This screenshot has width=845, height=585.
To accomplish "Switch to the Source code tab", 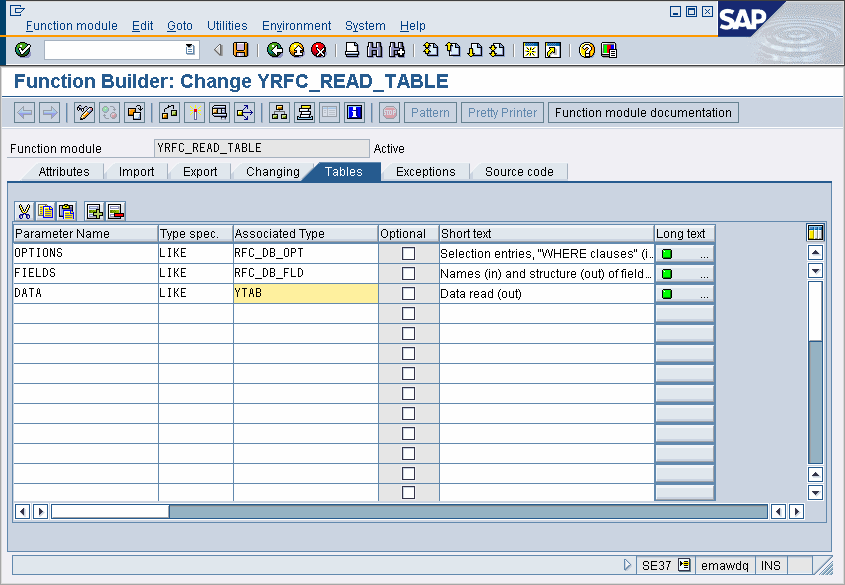I will click(x=519, y=172).
